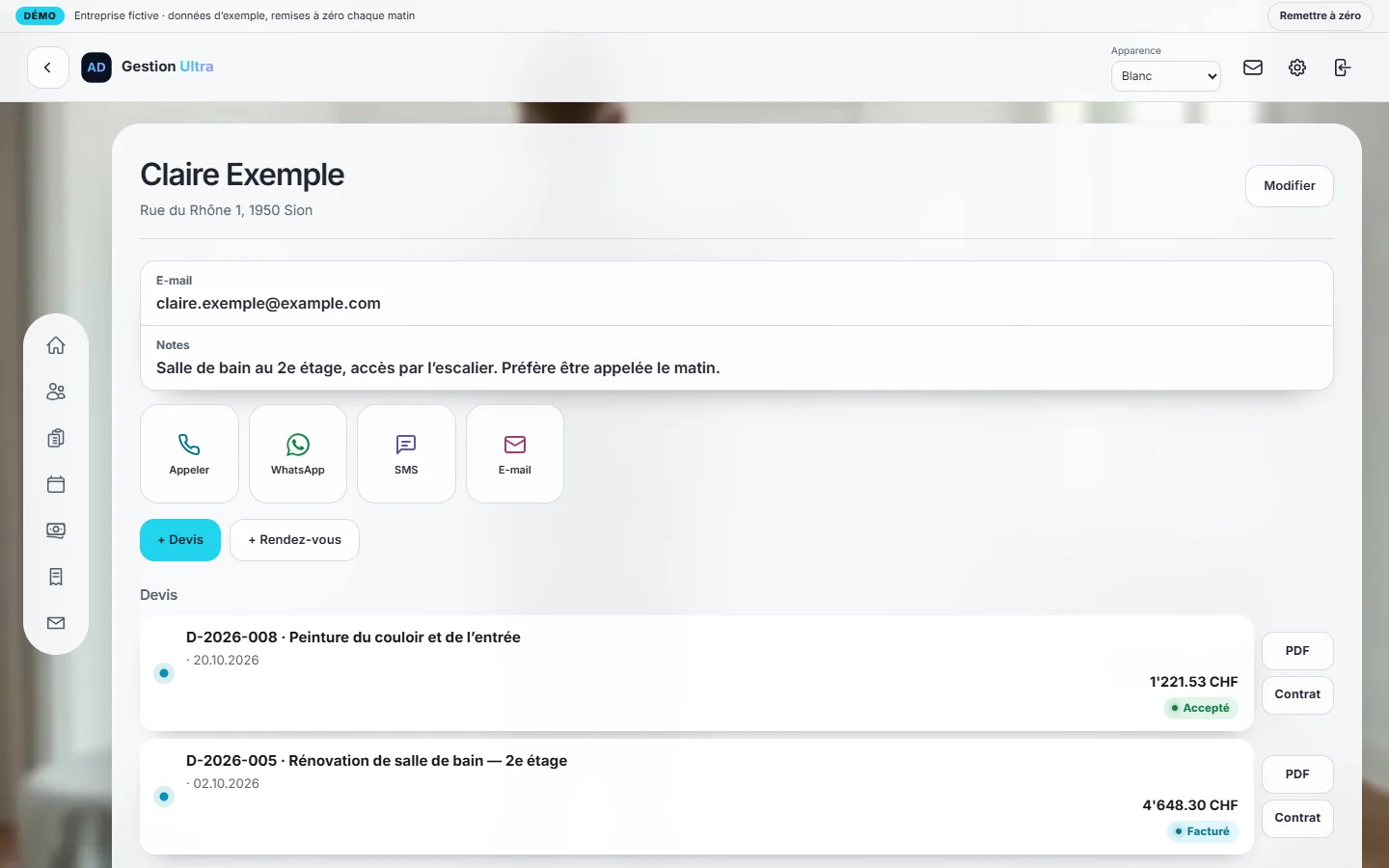The image size is (1389, 868).
Task: Click the 1'221.53 CHF amount
Action: coord(1193,682)
